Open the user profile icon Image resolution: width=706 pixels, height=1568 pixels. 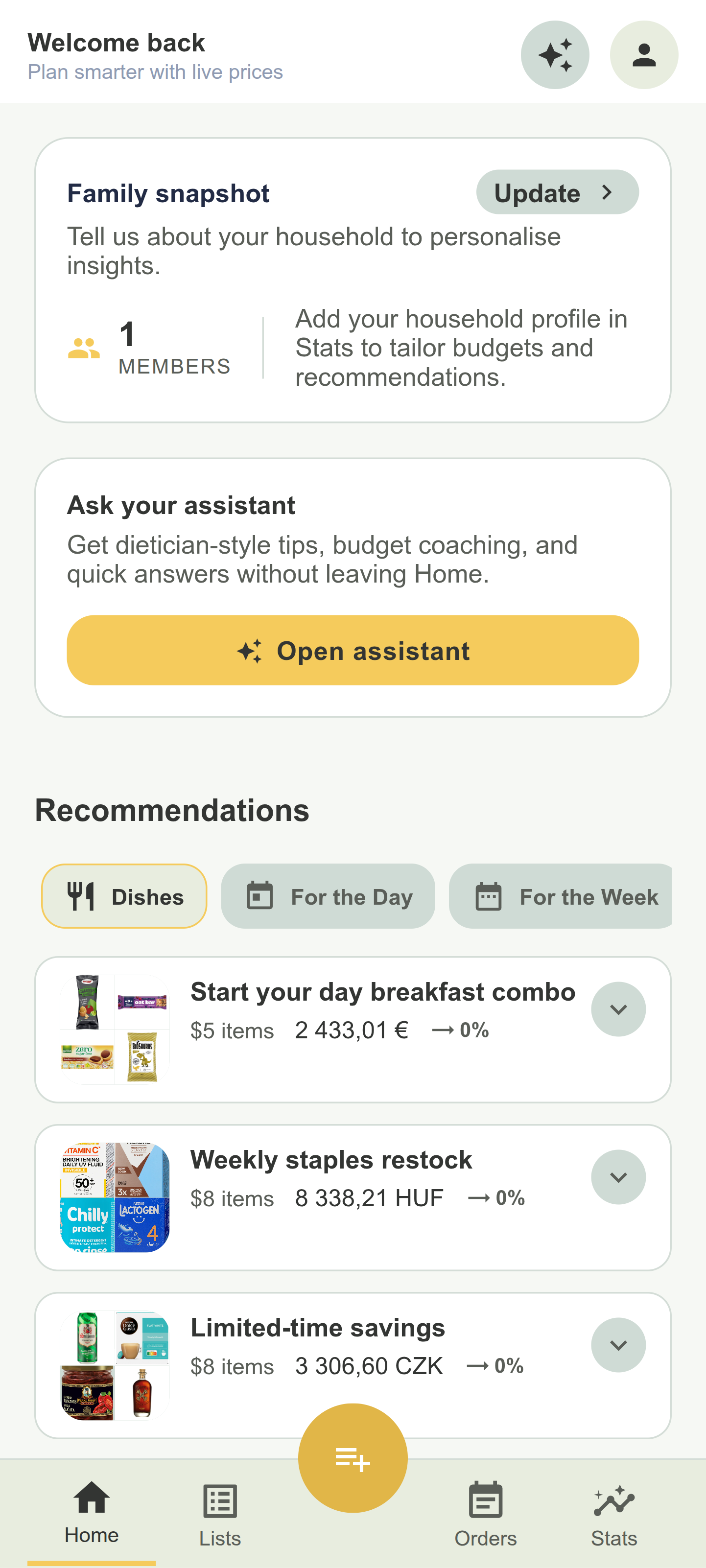point(643,55)
